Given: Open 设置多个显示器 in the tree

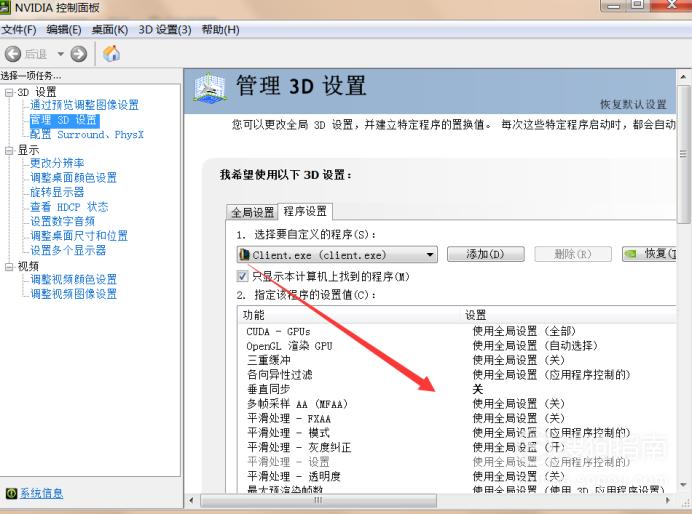Looking at the screenshot, I should tap(68, 251).
